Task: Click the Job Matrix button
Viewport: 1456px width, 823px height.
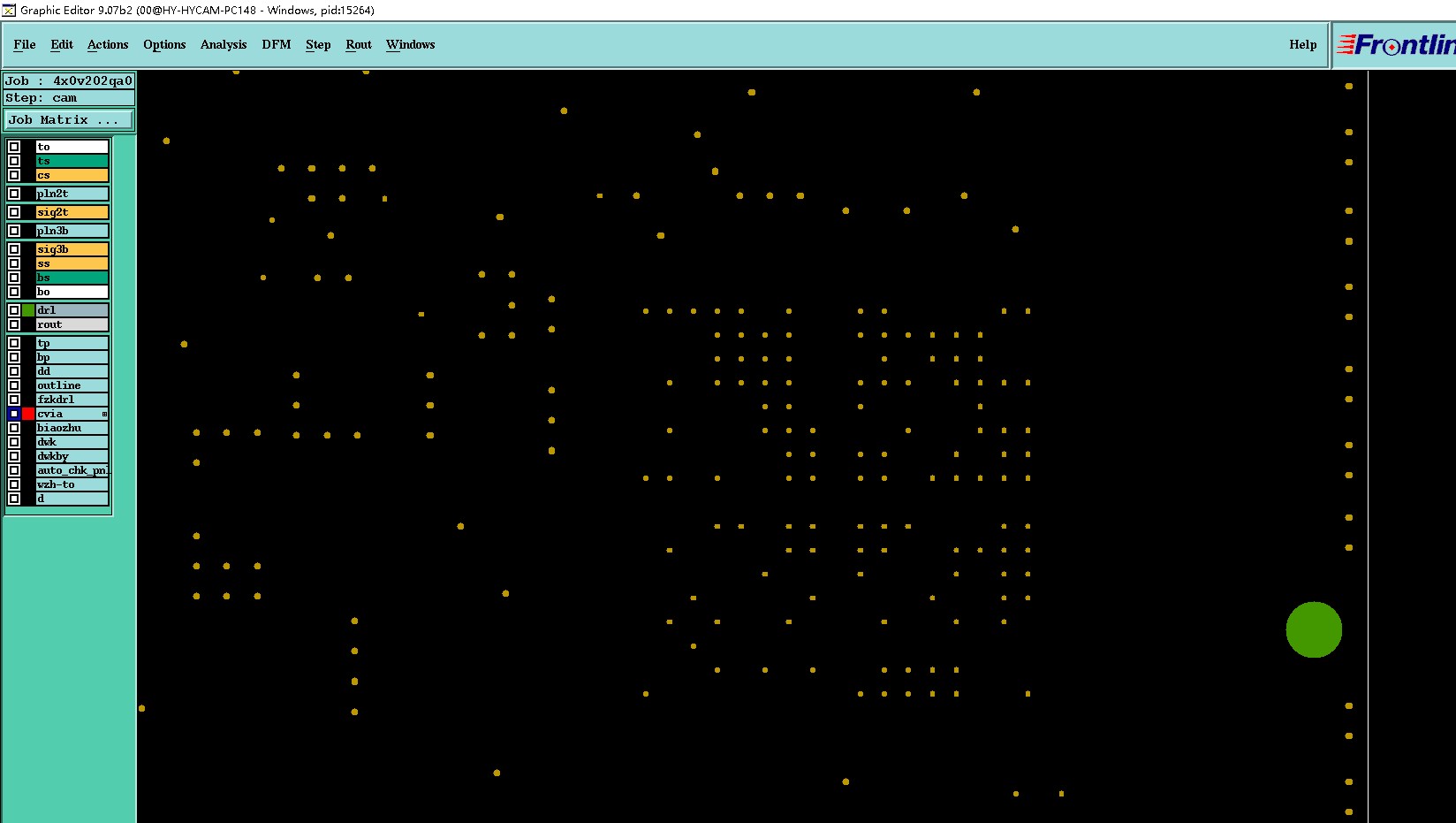Action: [x=70, y=119]
